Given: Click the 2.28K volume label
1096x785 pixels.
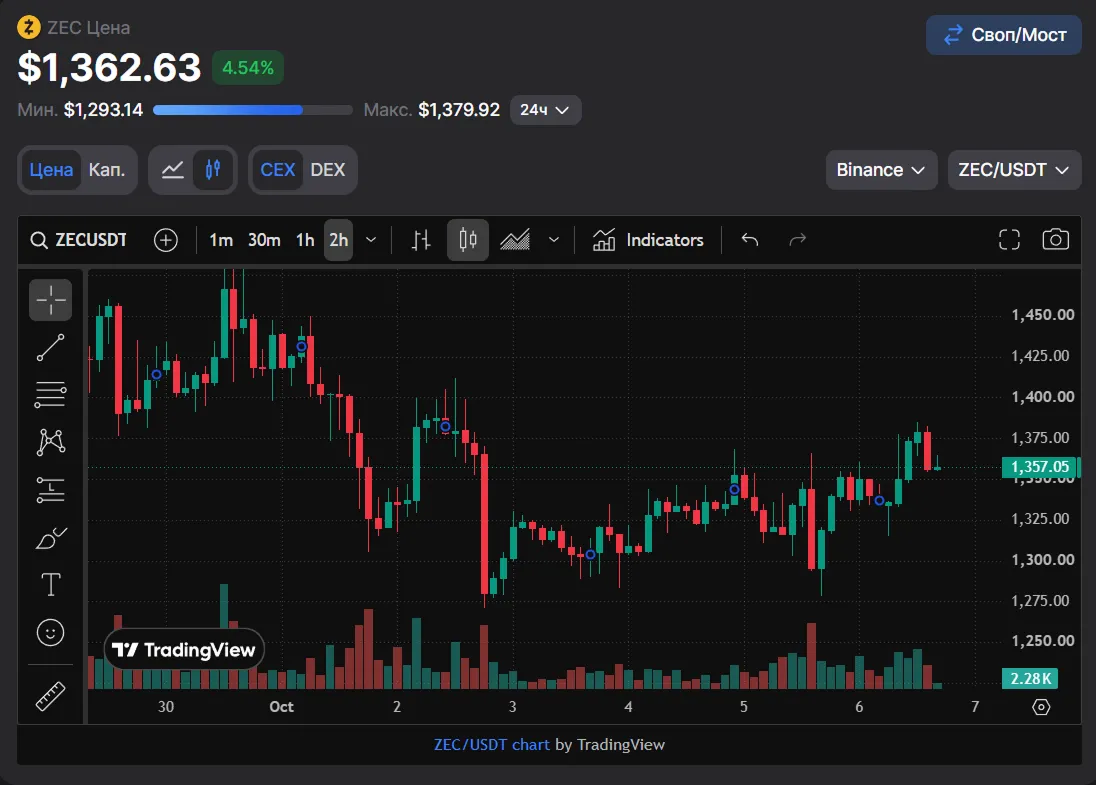Looking at the screenshot, I should [x=1030, y=678].
